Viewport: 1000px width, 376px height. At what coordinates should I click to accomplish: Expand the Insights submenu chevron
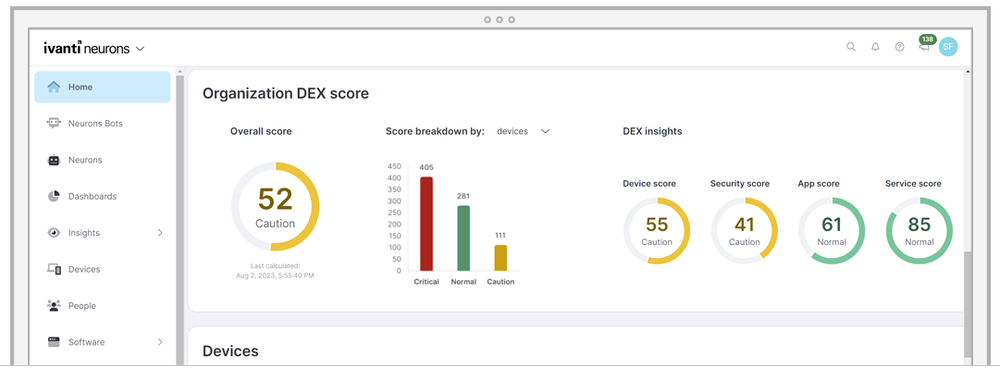(x=160, y=233)
